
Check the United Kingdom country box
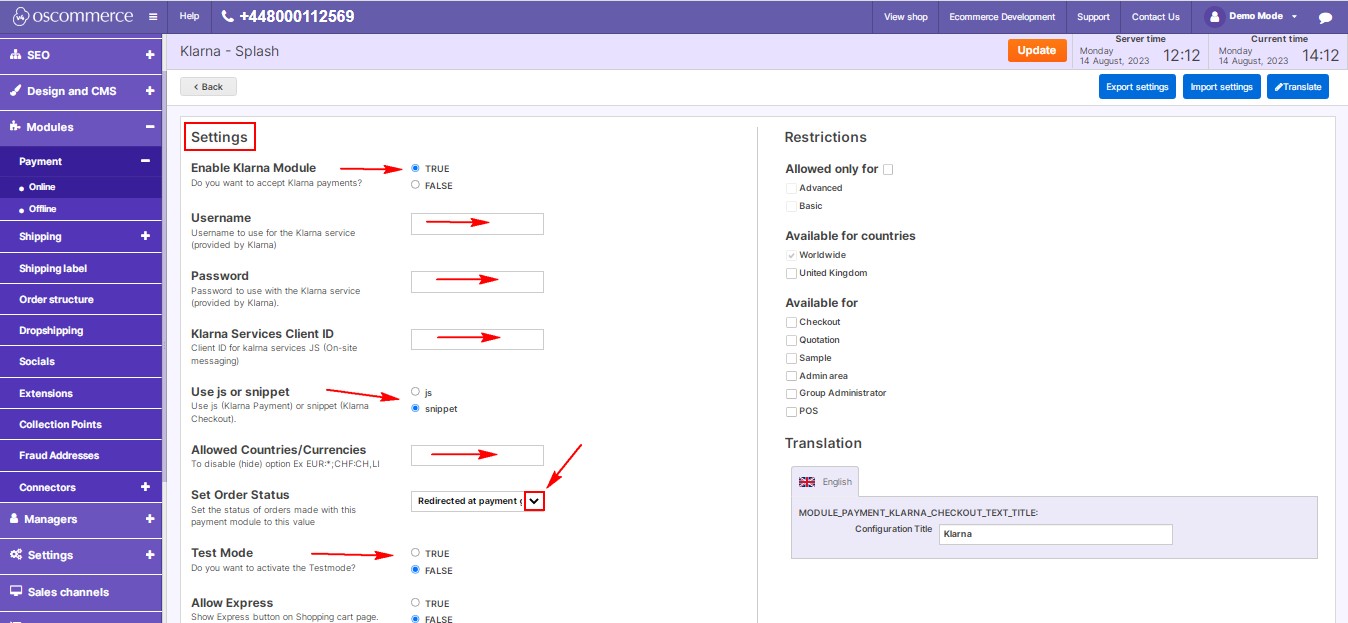791,273
